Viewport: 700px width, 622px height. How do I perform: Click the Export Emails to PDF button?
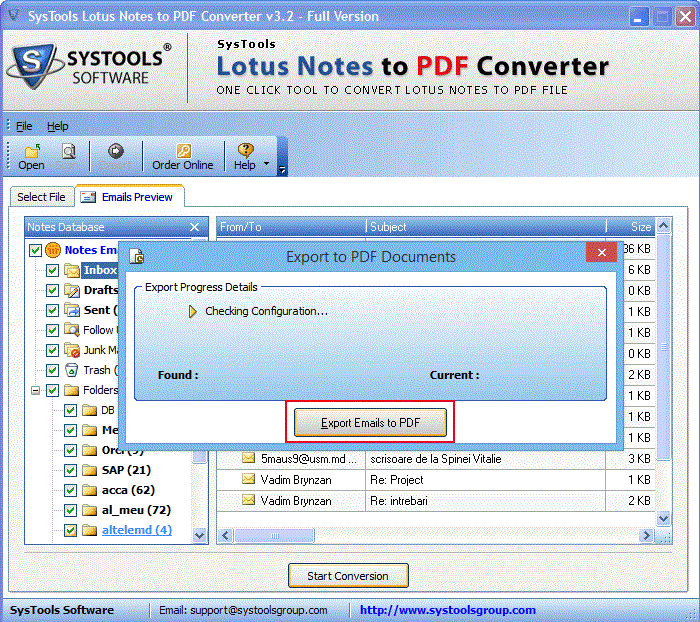(370, 422)
